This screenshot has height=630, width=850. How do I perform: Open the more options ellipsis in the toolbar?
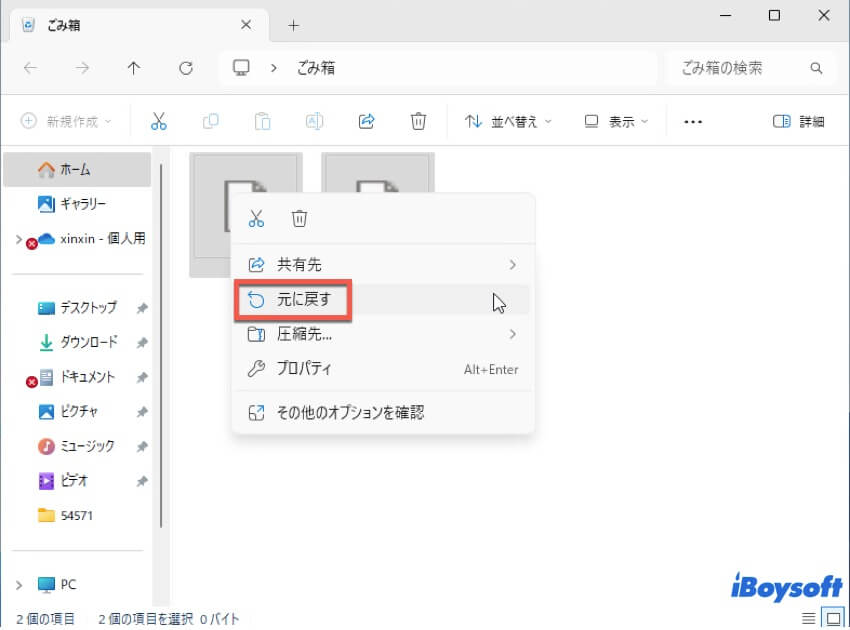coord(693,121)
